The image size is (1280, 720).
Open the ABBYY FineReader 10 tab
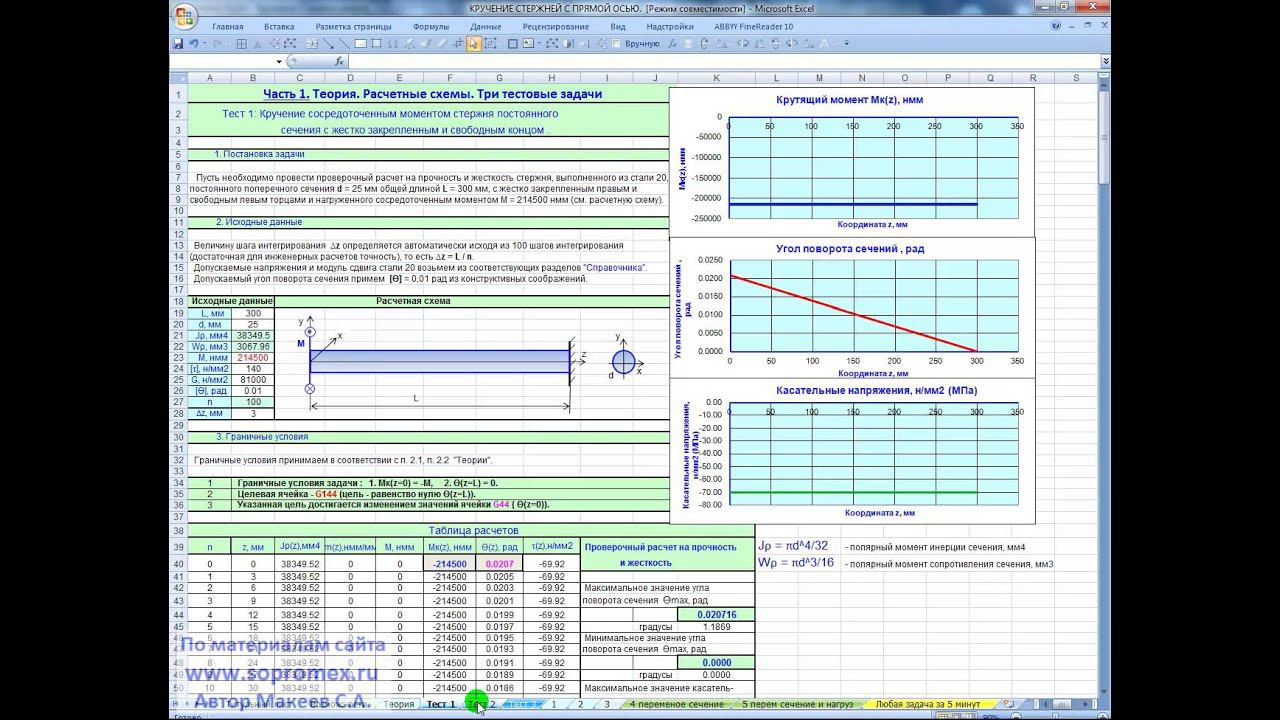coord(754,27)
